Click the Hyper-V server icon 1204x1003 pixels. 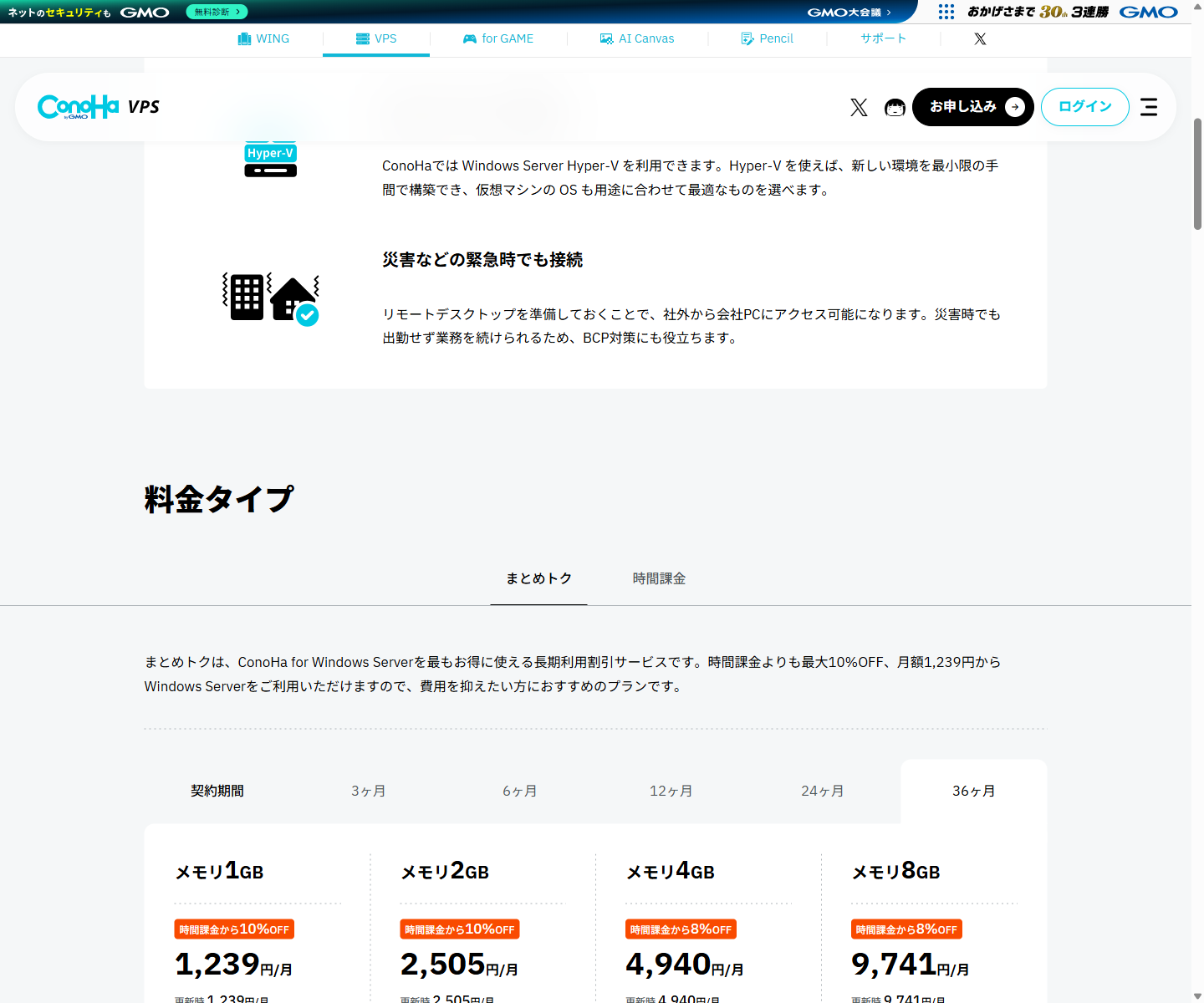(270, 159)
